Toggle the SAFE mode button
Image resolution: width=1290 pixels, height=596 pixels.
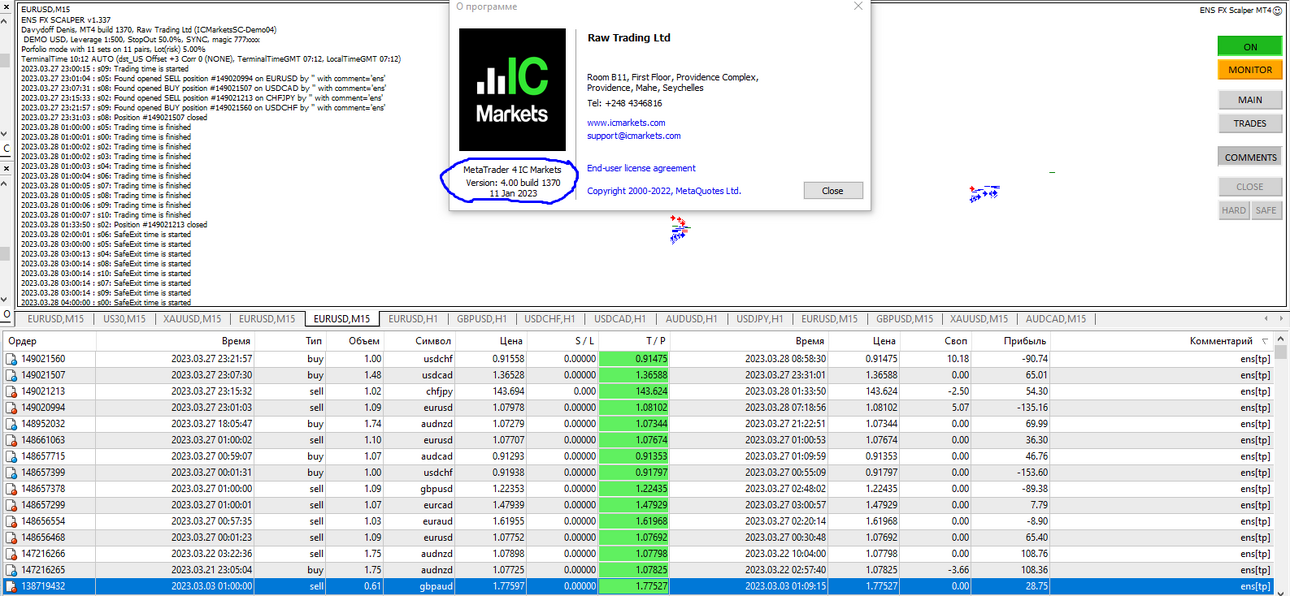coord(1266,210)
